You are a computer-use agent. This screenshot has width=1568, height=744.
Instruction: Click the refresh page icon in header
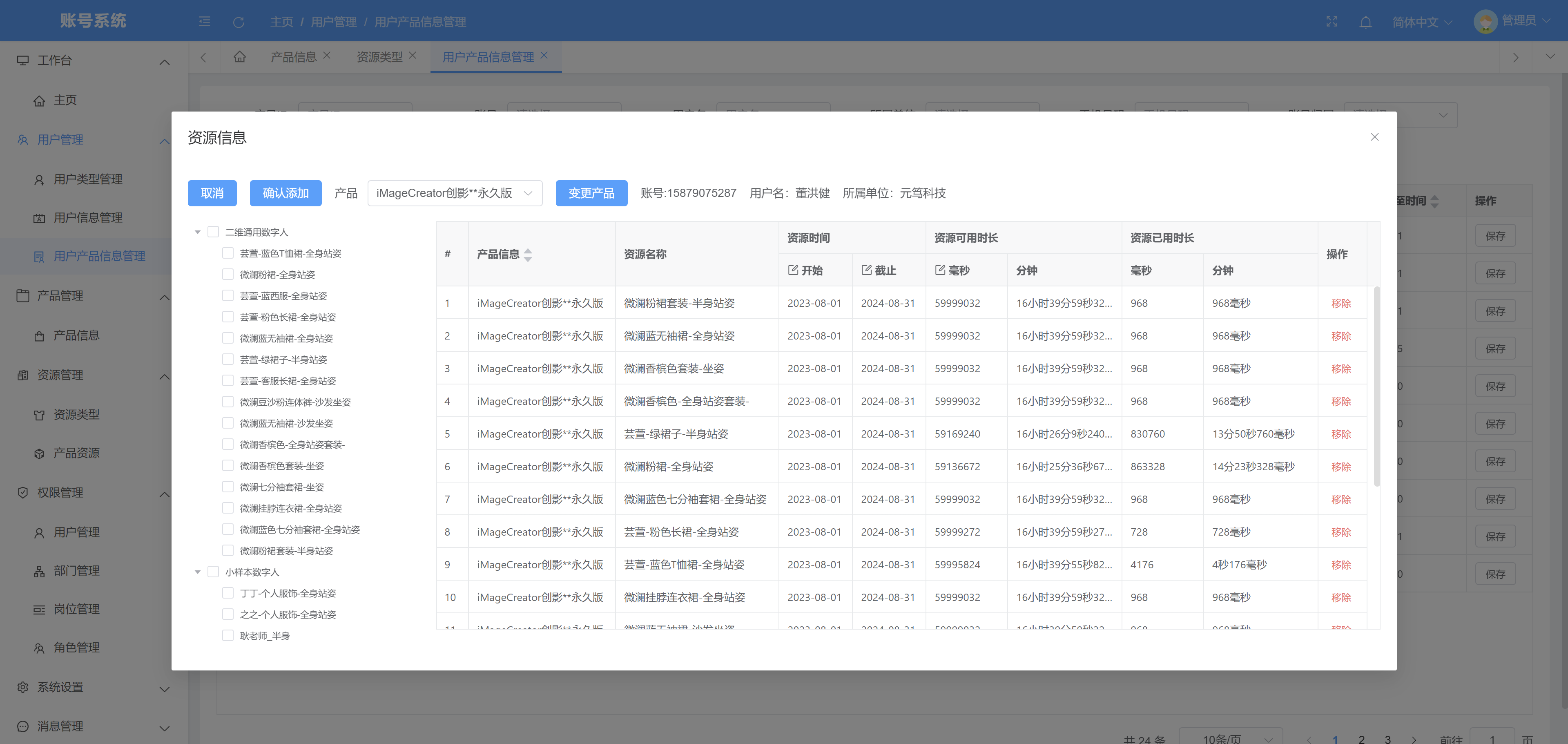coord(239,22)
